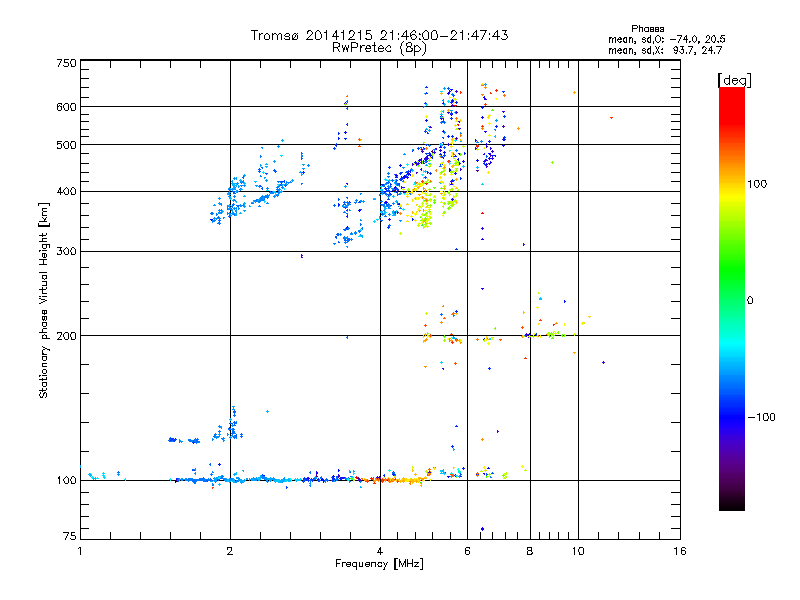Click the "[deg]" colorbar unit label
This screenshot has width=800, height=600.
[734, 80]
